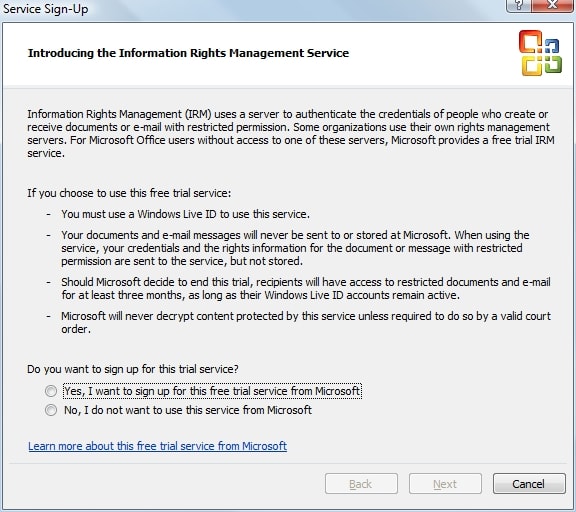576x512 pixels.
Task: Click the help question mark button in title bar
Action: (x=518, y=6)
